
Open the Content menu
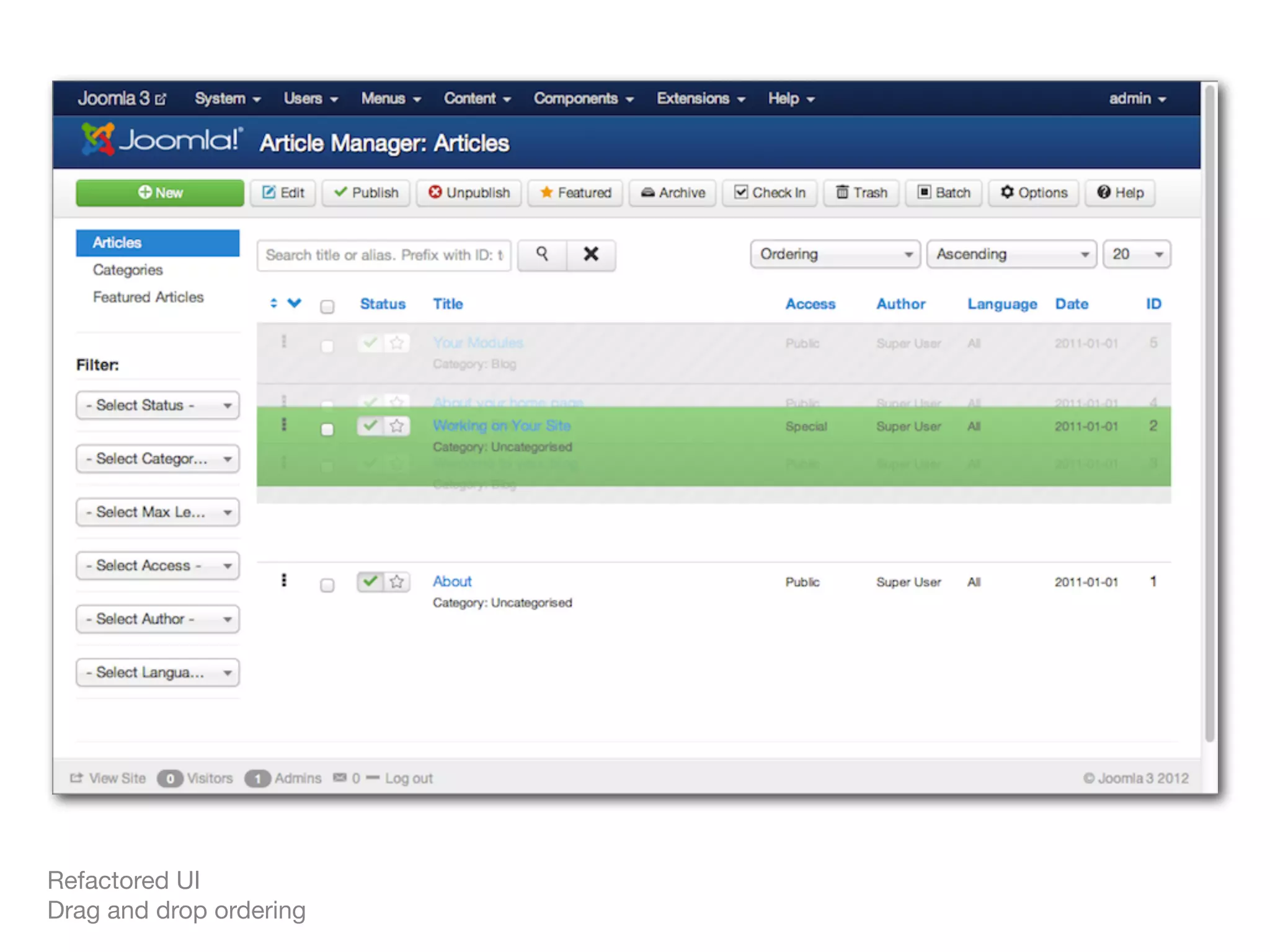tap(477, 99)
